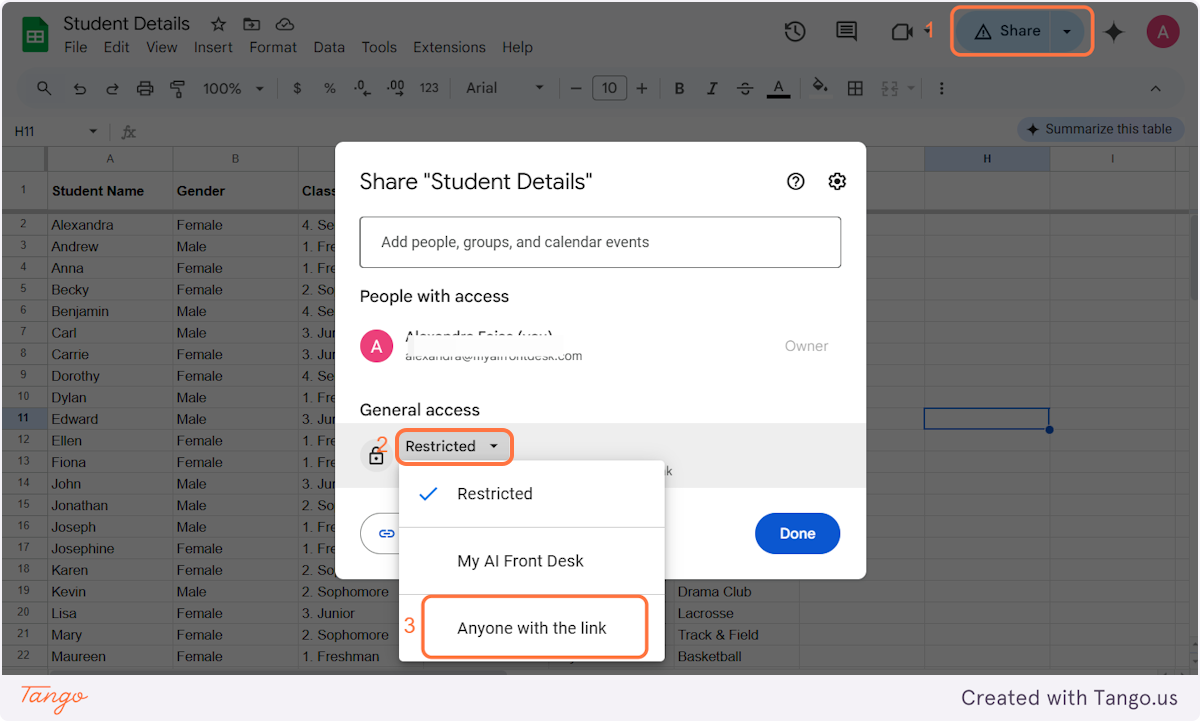Open the Google Sheets home icon
The width and height of the screenshot is (1200, 721).
coord(36,36)
